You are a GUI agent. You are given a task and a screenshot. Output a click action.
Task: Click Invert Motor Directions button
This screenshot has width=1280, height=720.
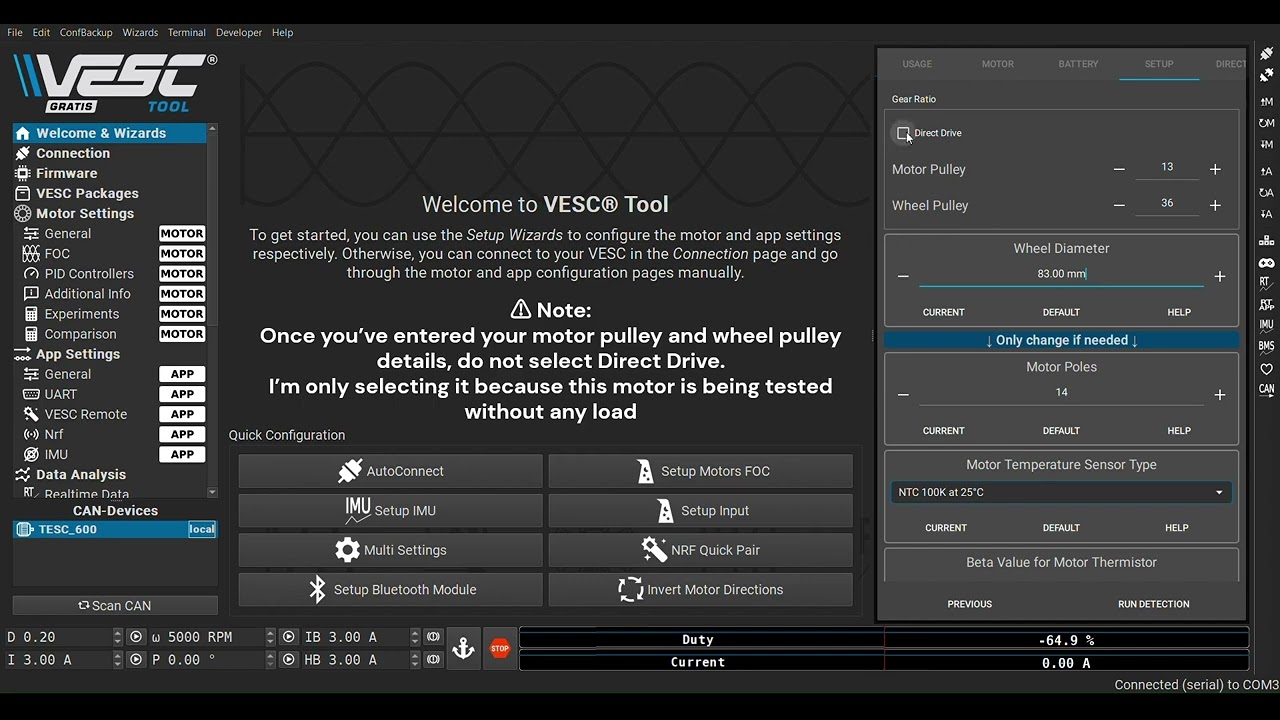tap(700, 590)
